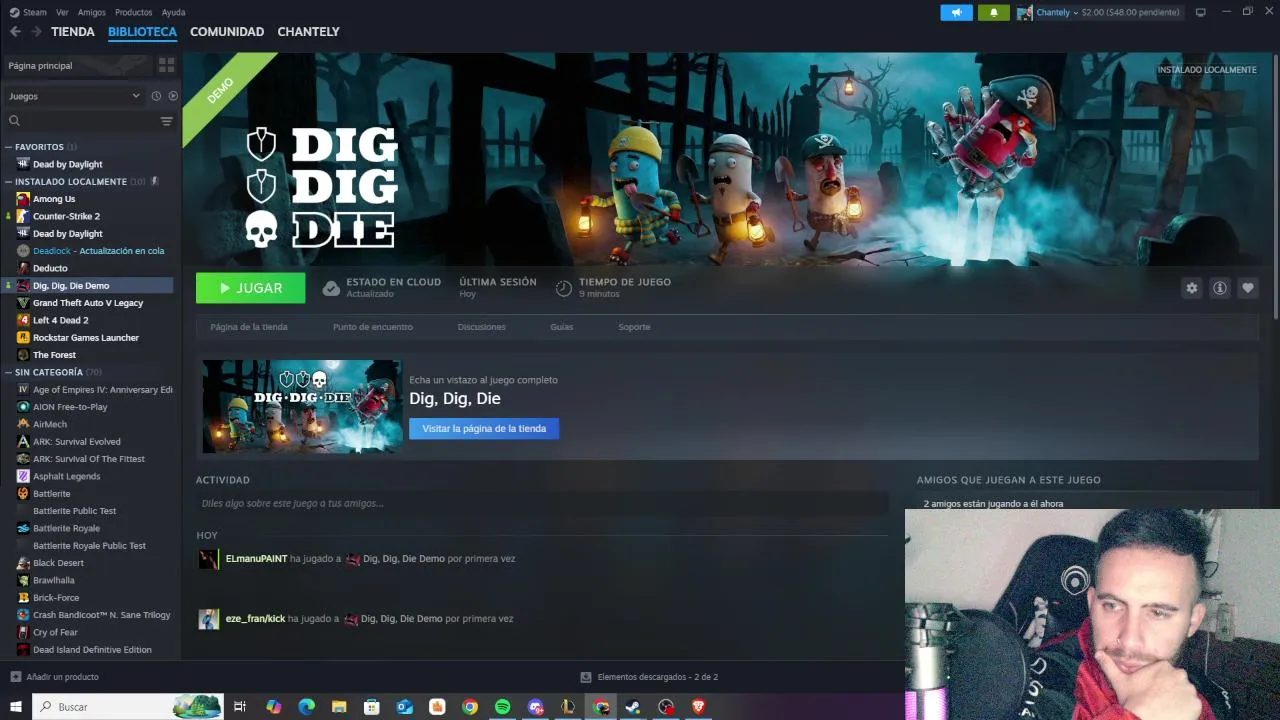The height and width of the screenshot is (720, 1280).
Task: Open Spotify from the taskbar
Action: (503, 707)
